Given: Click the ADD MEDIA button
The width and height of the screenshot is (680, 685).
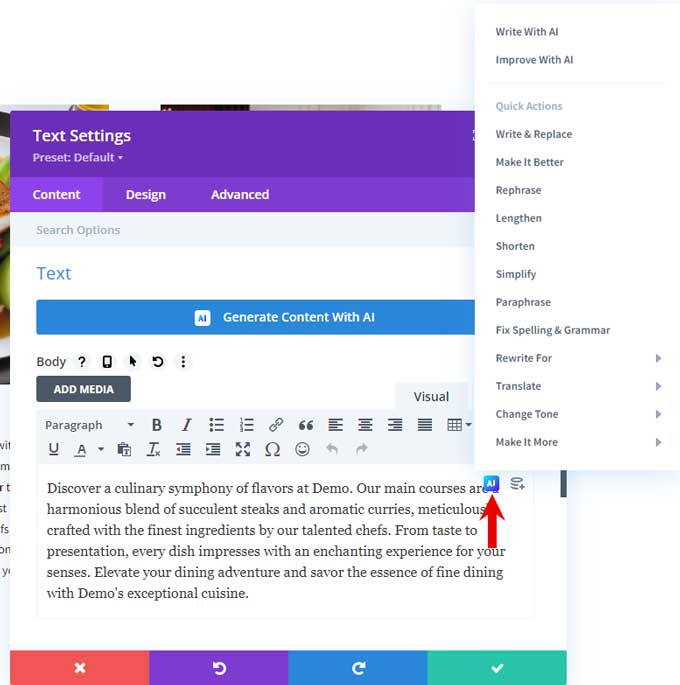Looking at the screenshot, I should tap(83, 389).
